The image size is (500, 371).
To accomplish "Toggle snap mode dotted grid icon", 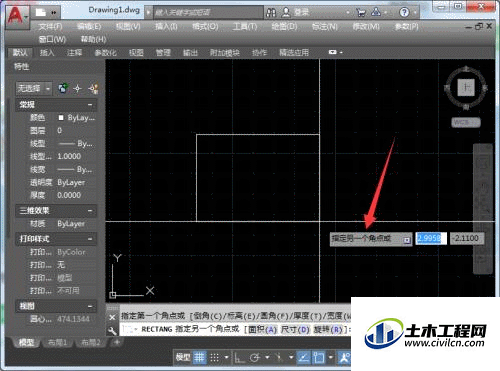I will [214, 358].
